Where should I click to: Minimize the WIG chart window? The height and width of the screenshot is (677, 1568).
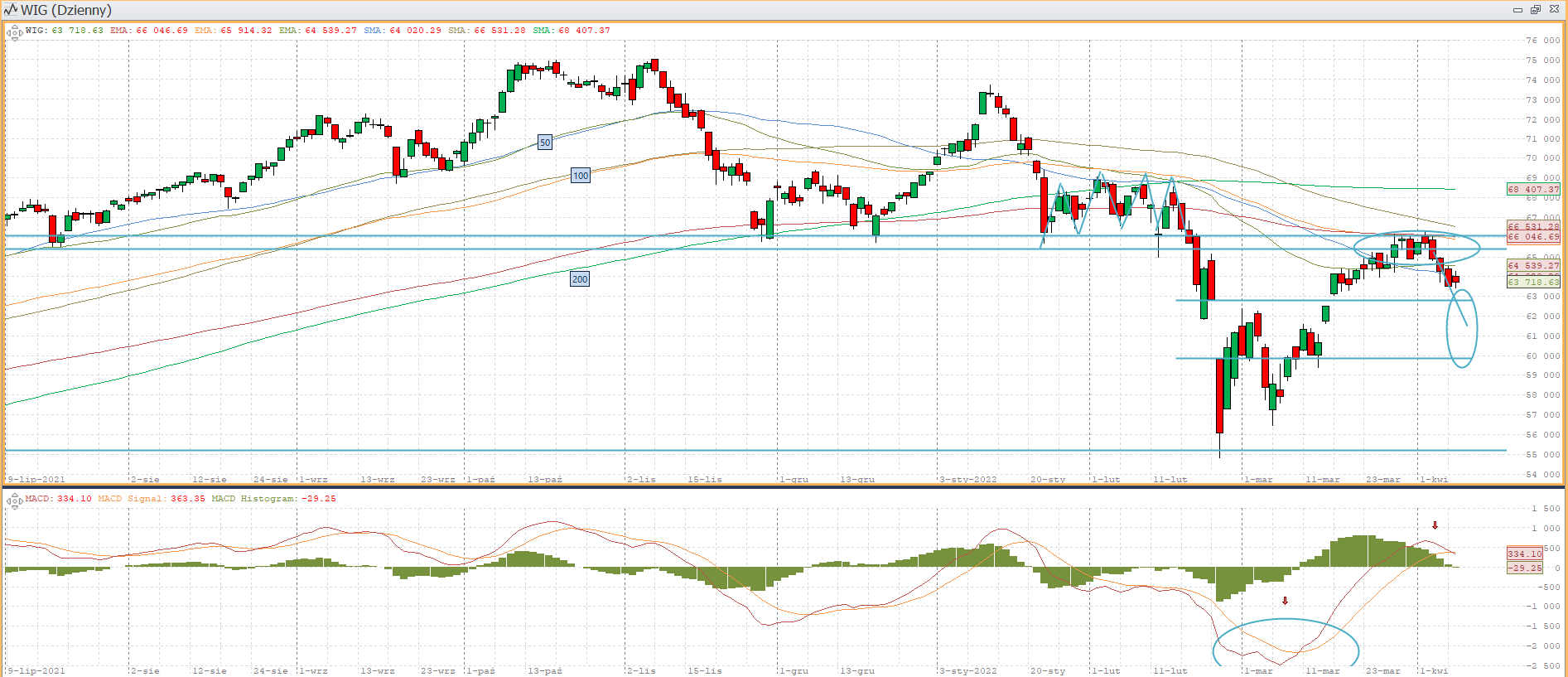point(1517,10)
